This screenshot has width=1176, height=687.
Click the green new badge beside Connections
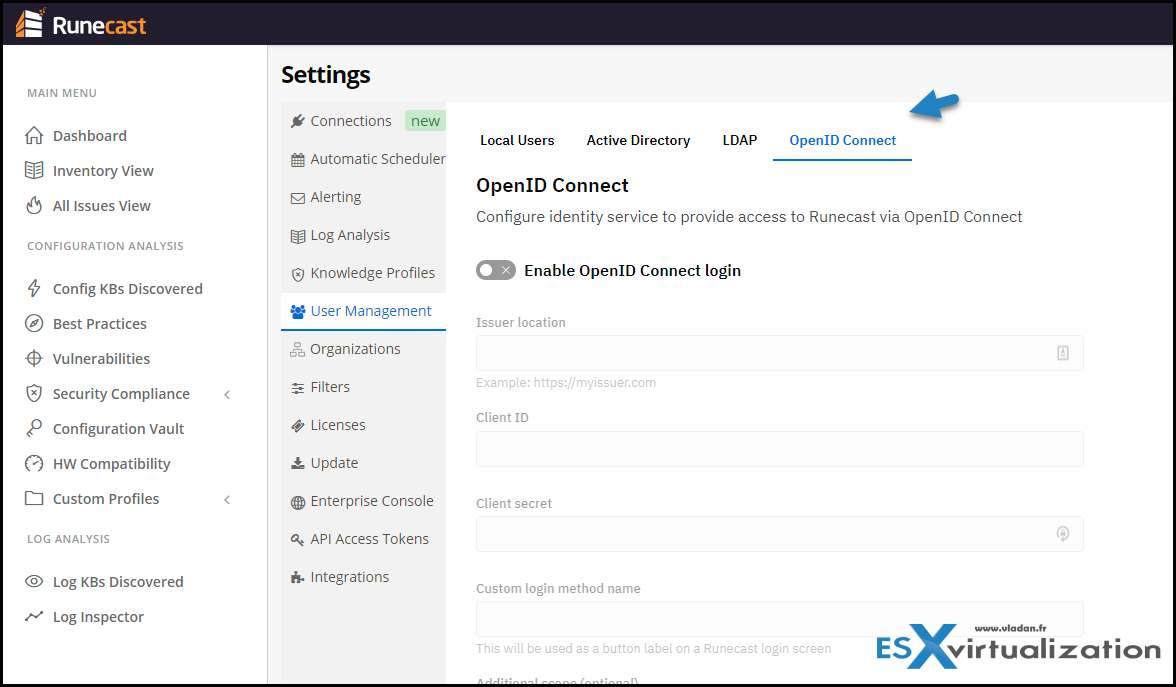coord(425,121)
